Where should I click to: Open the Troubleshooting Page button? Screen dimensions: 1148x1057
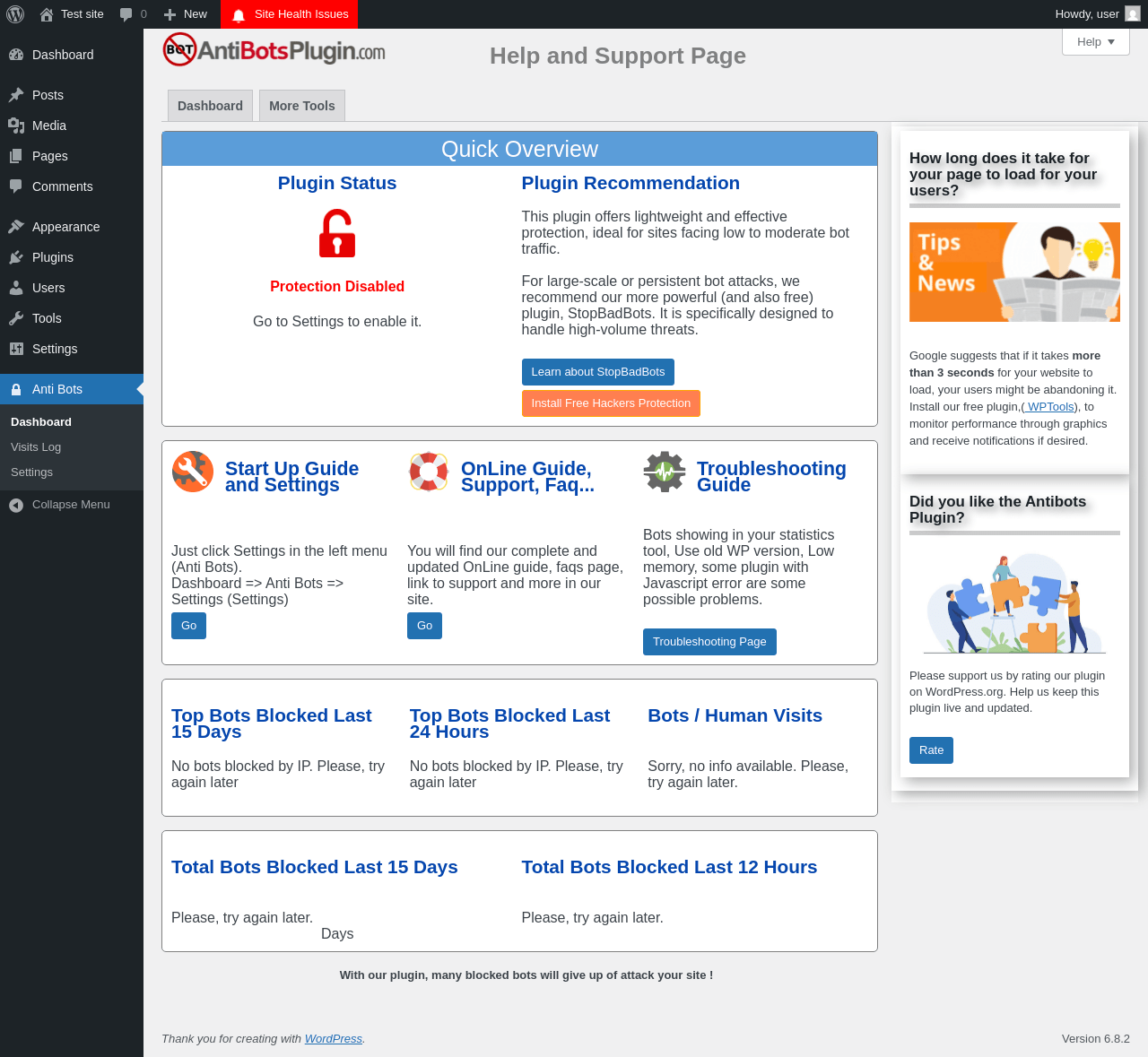709,642
